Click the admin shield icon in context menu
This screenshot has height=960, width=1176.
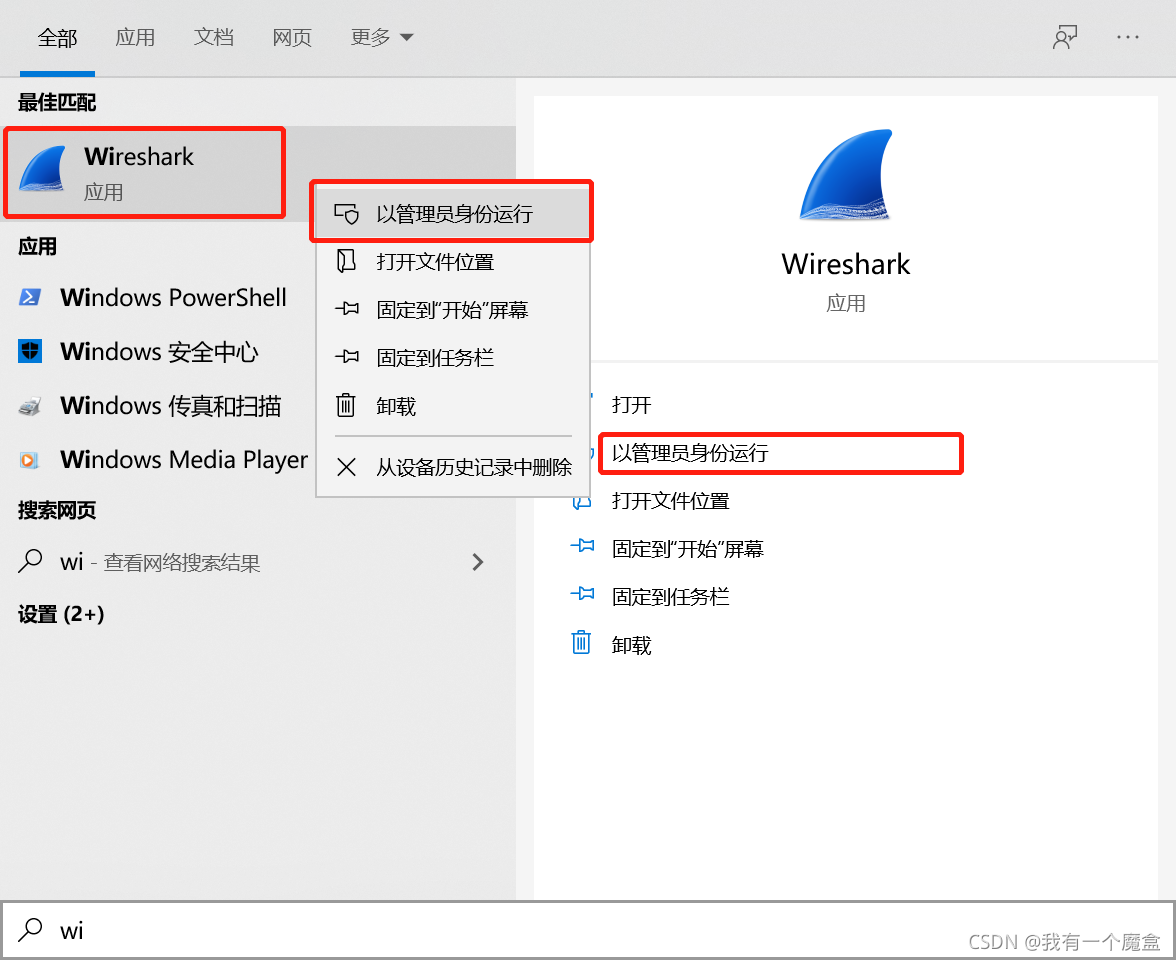pyautogui.click(x=346, y=214)
